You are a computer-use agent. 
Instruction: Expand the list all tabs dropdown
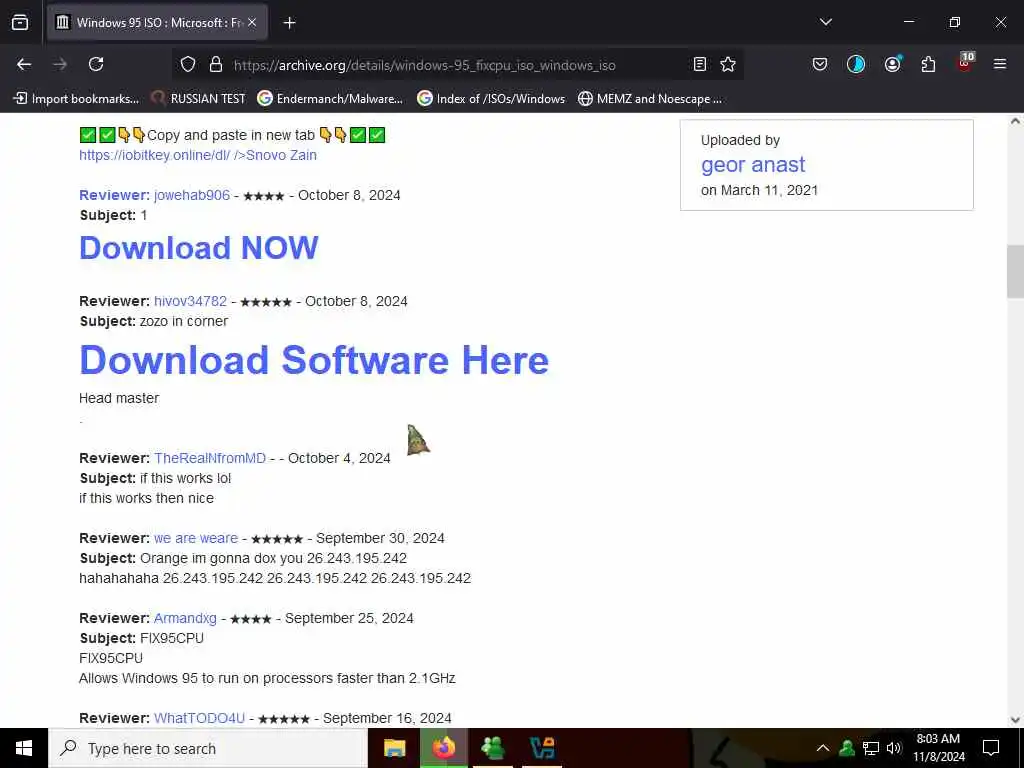pyautogui.click(x=825, y=22)
